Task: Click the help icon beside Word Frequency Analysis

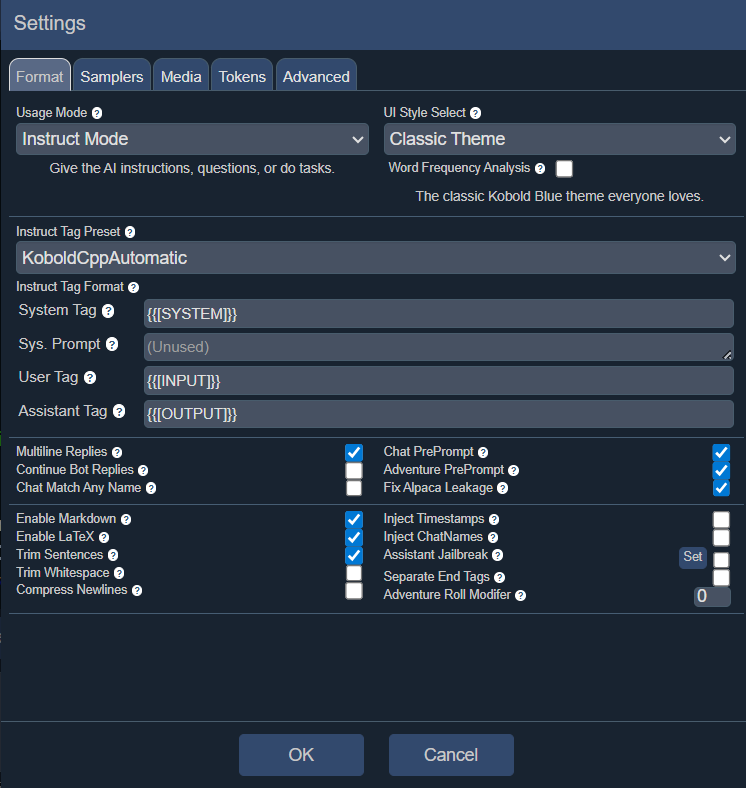Action: click(x=540, y=169)
